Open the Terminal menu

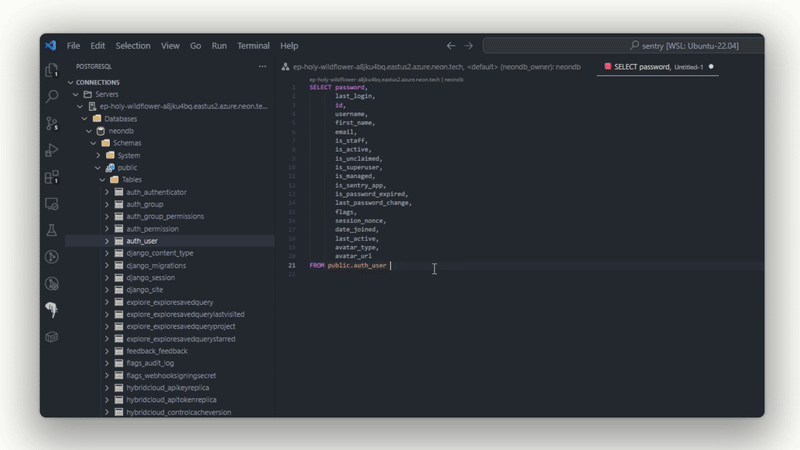[x=253, y=46]
